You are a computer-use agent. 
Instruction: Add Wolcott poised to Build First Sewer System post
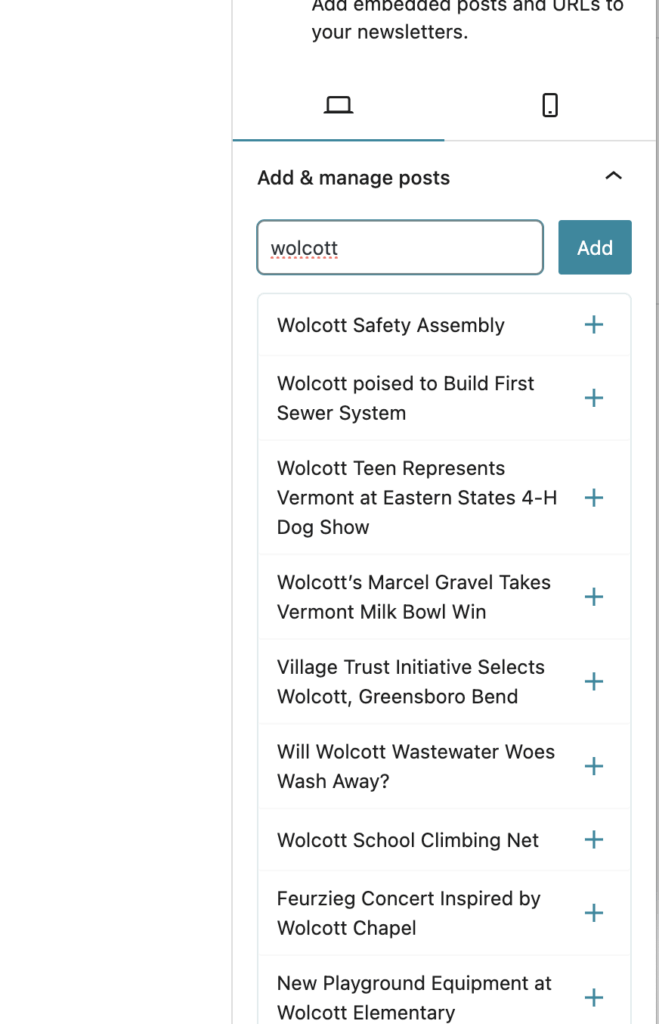tap(594, 398)
